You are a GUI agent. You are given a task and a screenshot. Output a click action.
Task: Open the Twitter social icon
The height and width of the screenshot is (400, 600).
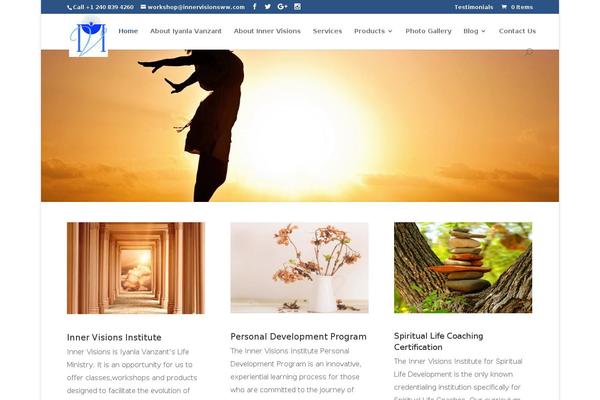pyautogui.click(x=267, y=7)
